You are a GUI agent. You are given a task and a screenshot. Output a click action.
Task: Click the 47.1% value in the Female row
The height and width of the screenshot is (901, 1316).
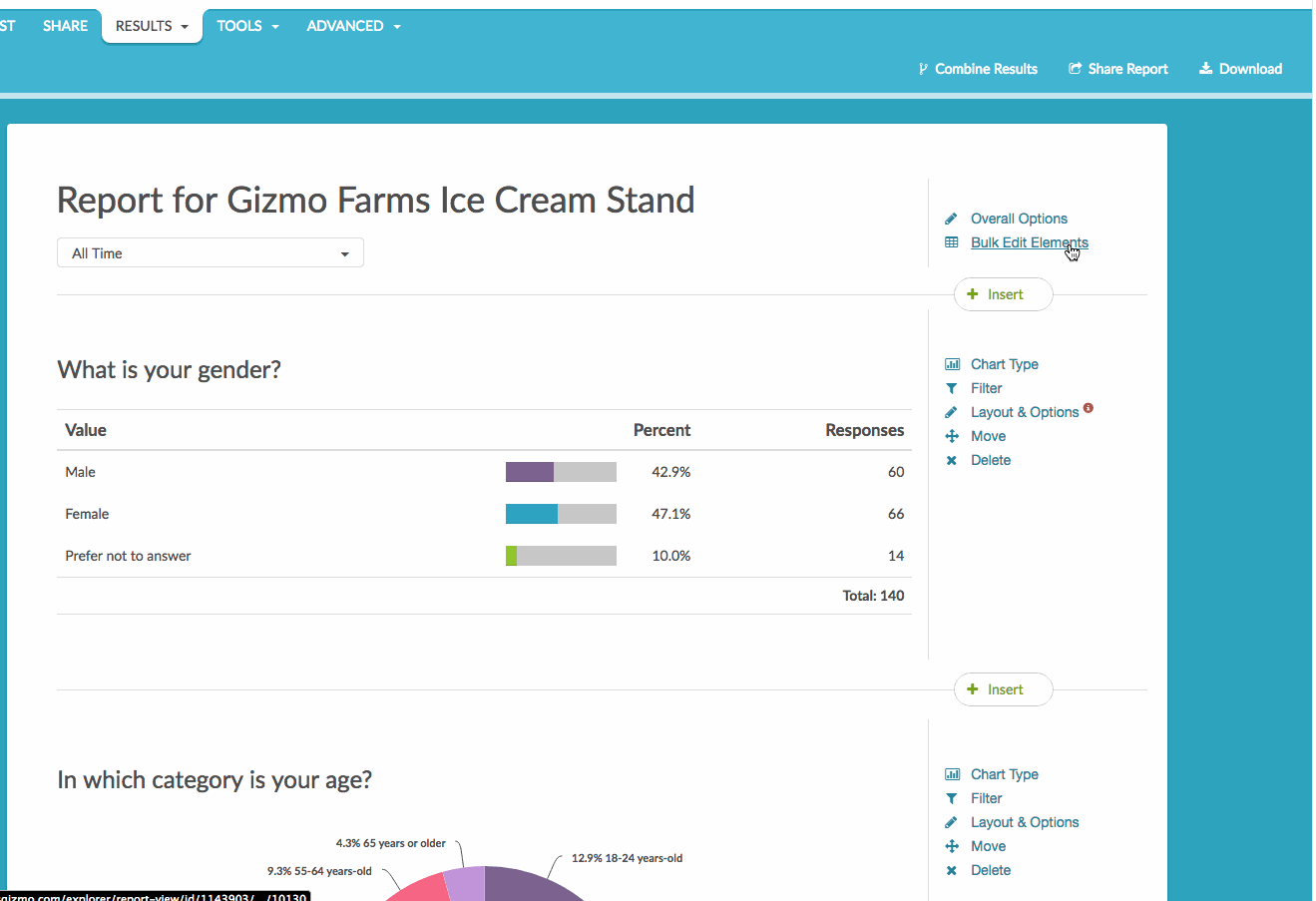pos(671,514)
